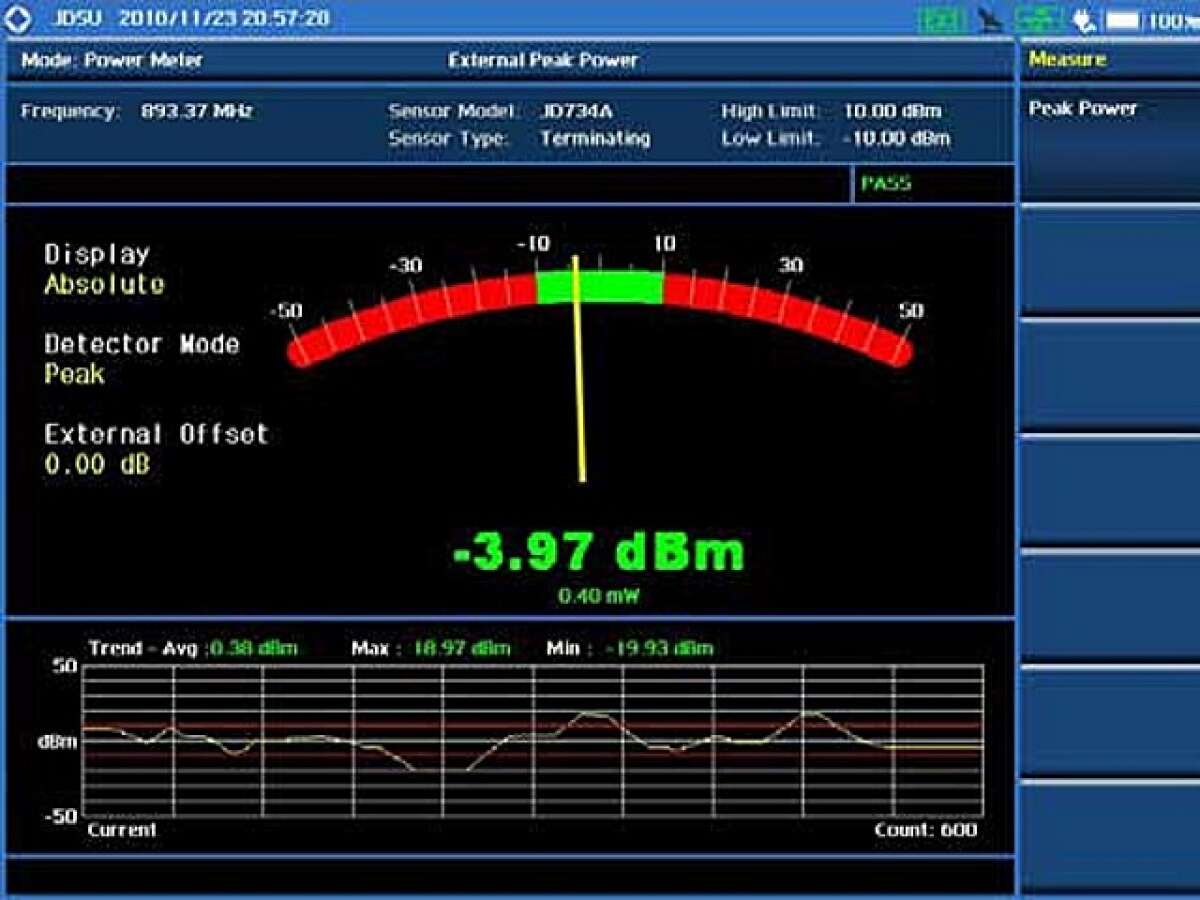Click green network icon beside power plug
Image resolution: width=1200 pixels, height=900 pixels.
click(x=1039, y=19)
